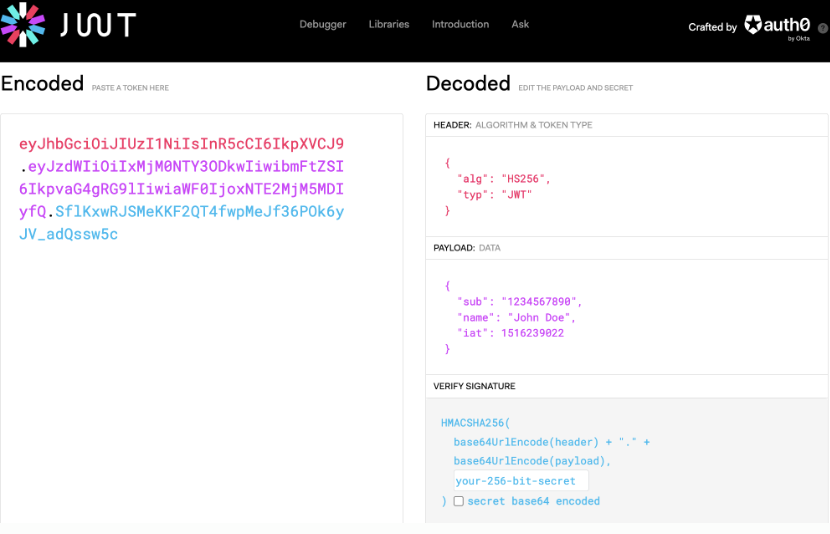Viewport: 830px width, 534px height.
Task: Open the Introduction nav item
Action: click(x=460, y=24)
